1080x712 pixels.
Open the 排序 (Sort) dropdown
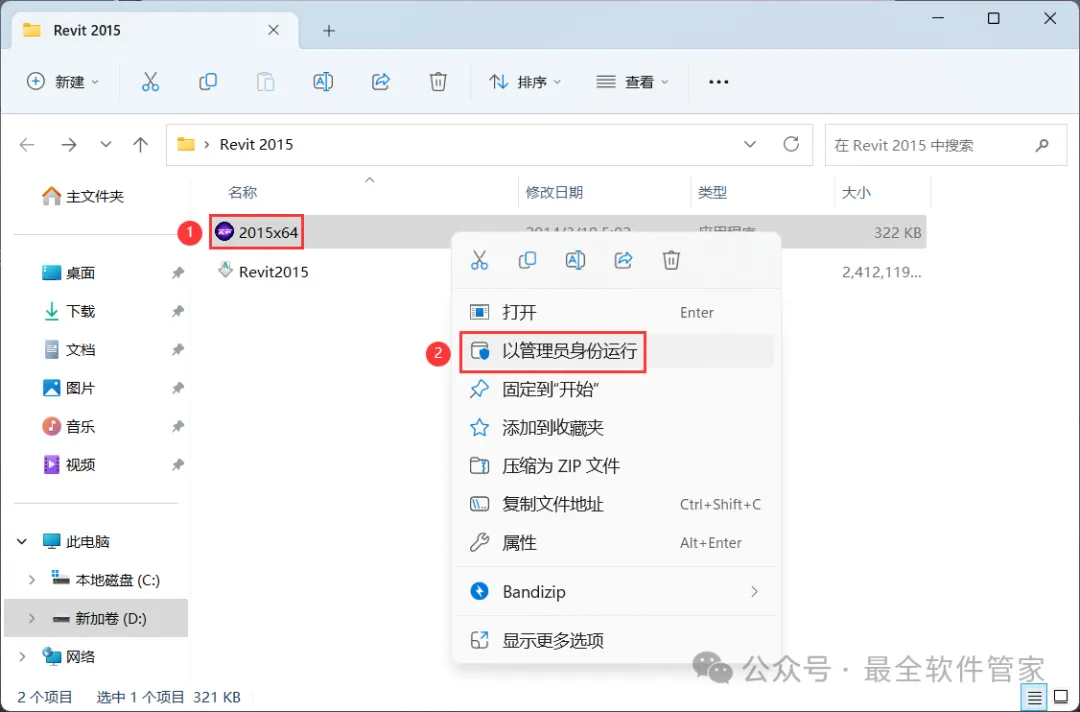click(x=525, y=82)
